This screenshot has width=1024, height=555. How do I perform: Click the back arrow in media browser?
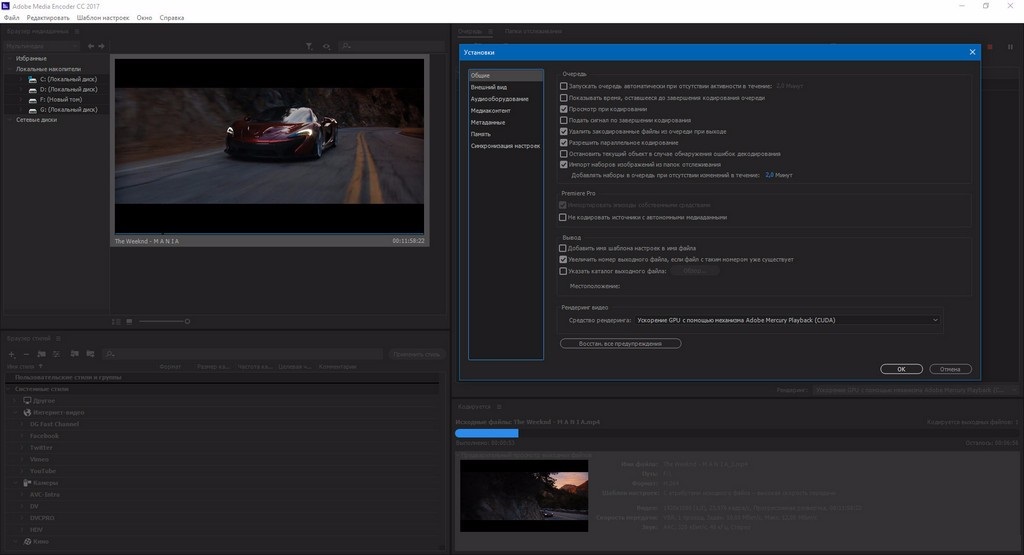[91, 46]
